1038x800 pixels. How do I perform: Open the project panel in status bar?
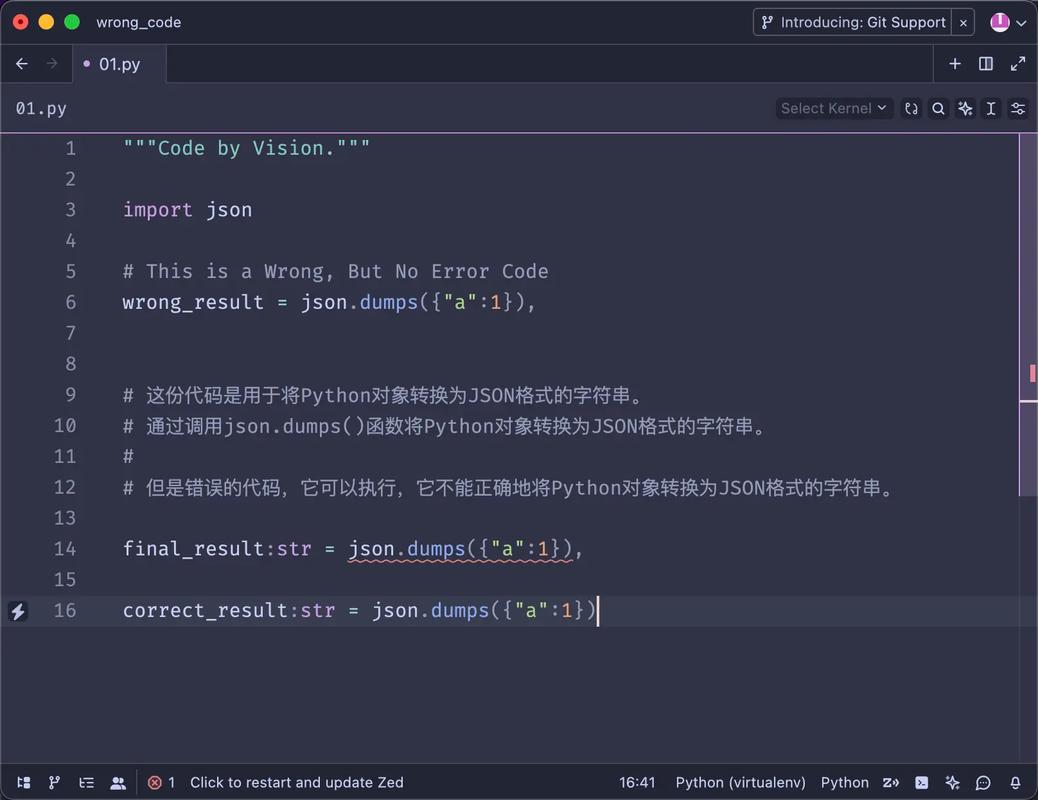(23, 783)
